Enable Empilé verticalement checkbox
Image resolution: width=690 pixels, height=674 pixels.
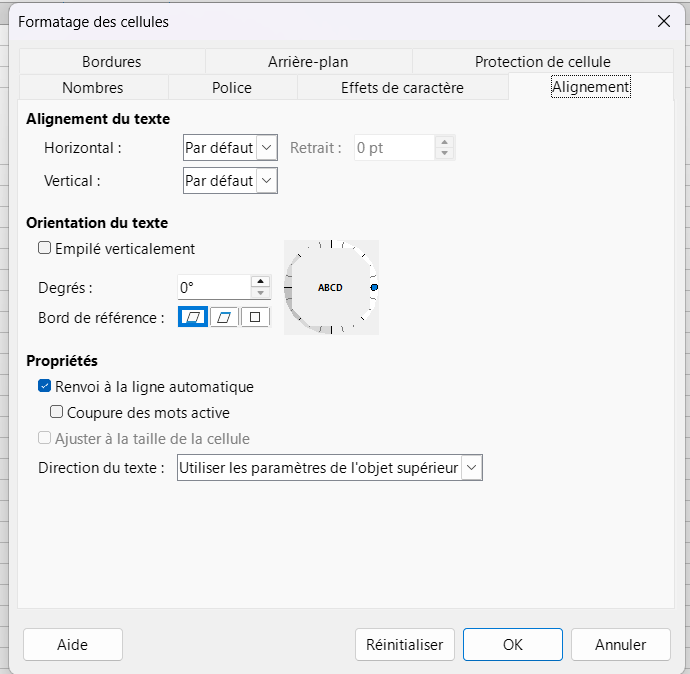[x=44, y=249]
